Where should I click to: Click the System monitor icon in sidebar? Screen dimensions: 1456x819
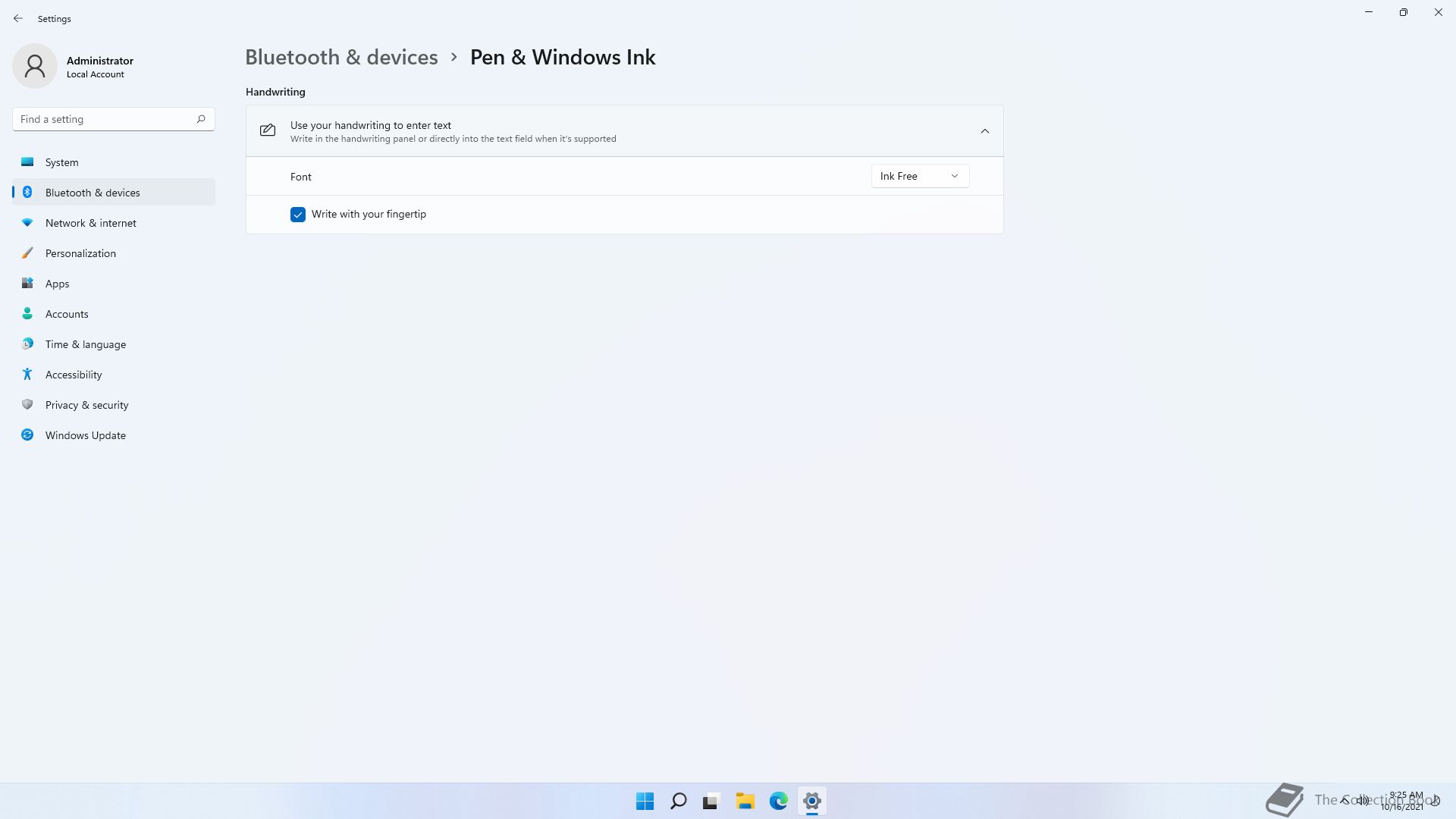click(x=27, y=162)
